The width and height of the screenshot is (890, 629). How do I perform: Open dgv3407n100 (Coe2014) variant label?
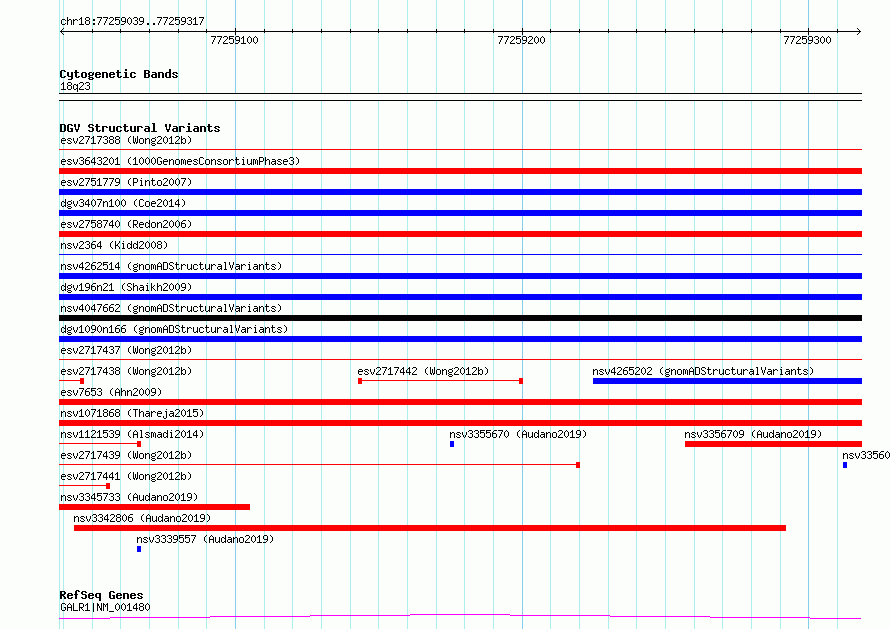point(123,203)
